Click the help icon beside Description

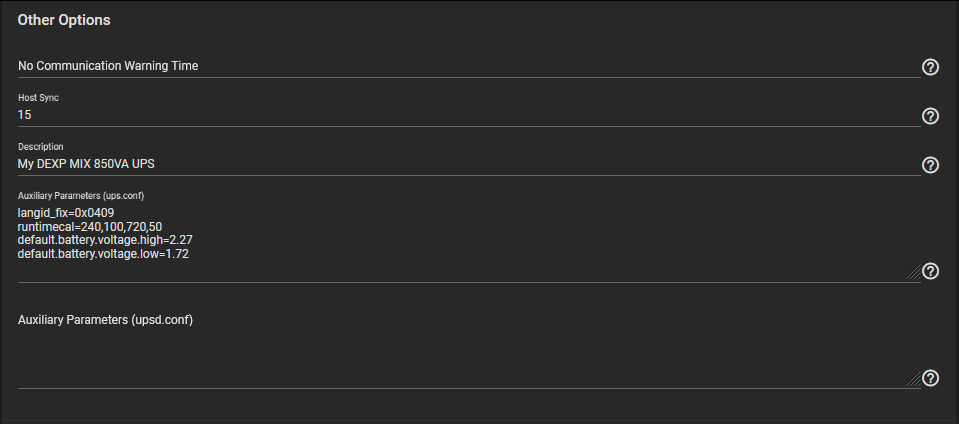tap(930, 165)
